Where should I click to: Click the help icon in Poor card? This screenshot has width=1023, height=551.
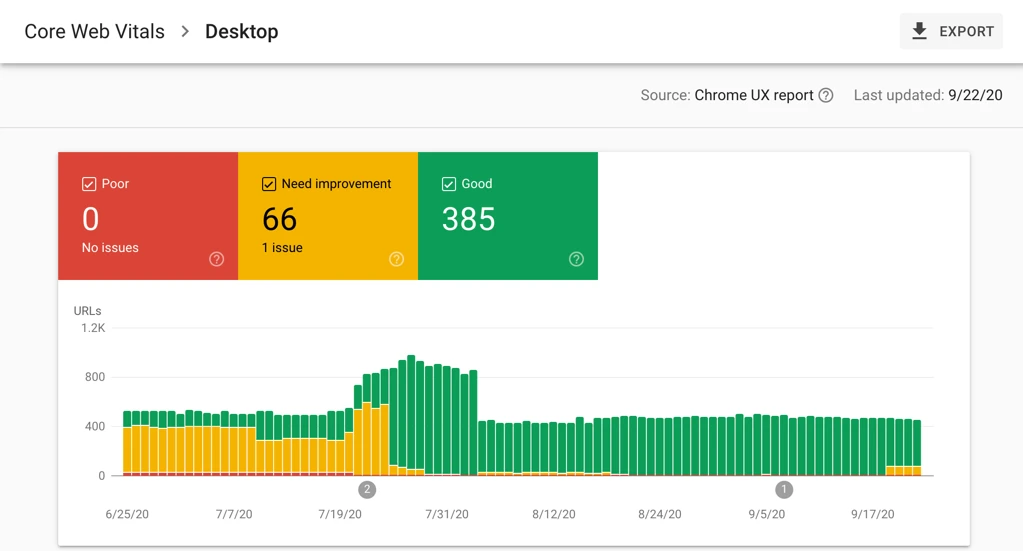(217, 259)
